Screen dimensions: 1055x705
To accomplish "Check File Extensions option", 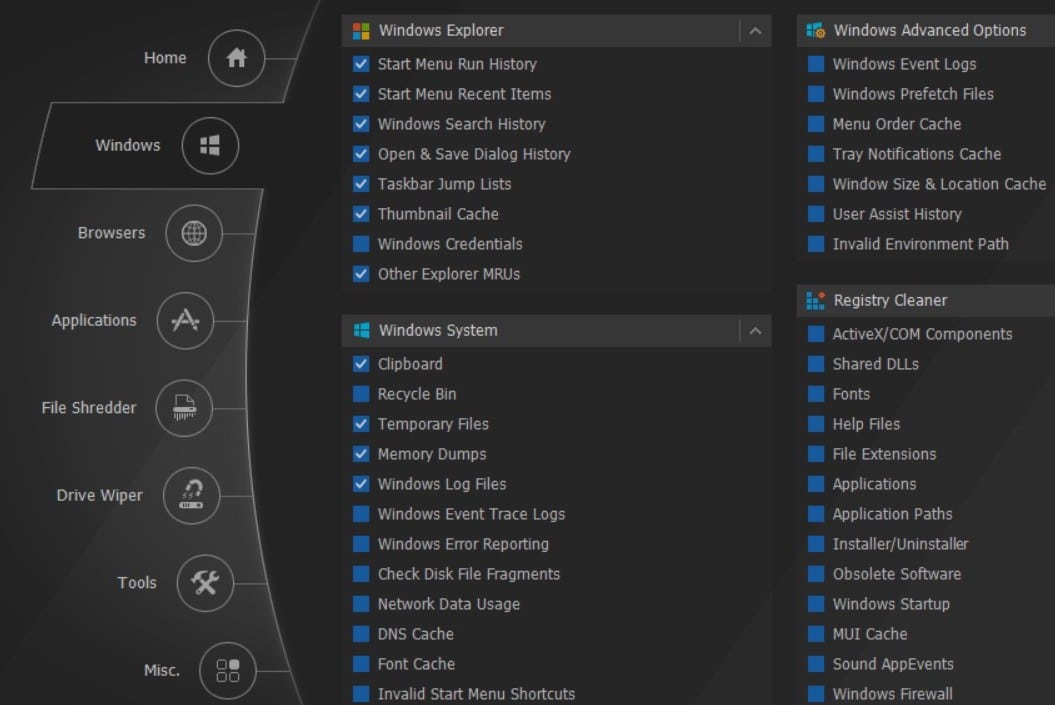I will 816,453.
